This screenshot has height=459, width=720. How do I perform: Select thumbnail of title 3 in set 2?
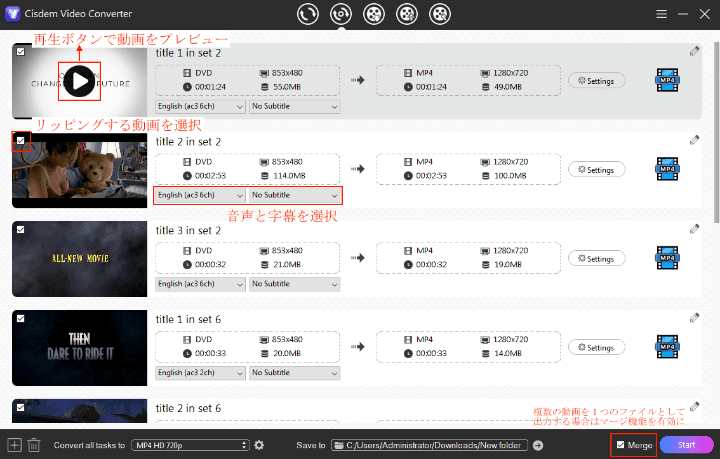tap(79, 259)
